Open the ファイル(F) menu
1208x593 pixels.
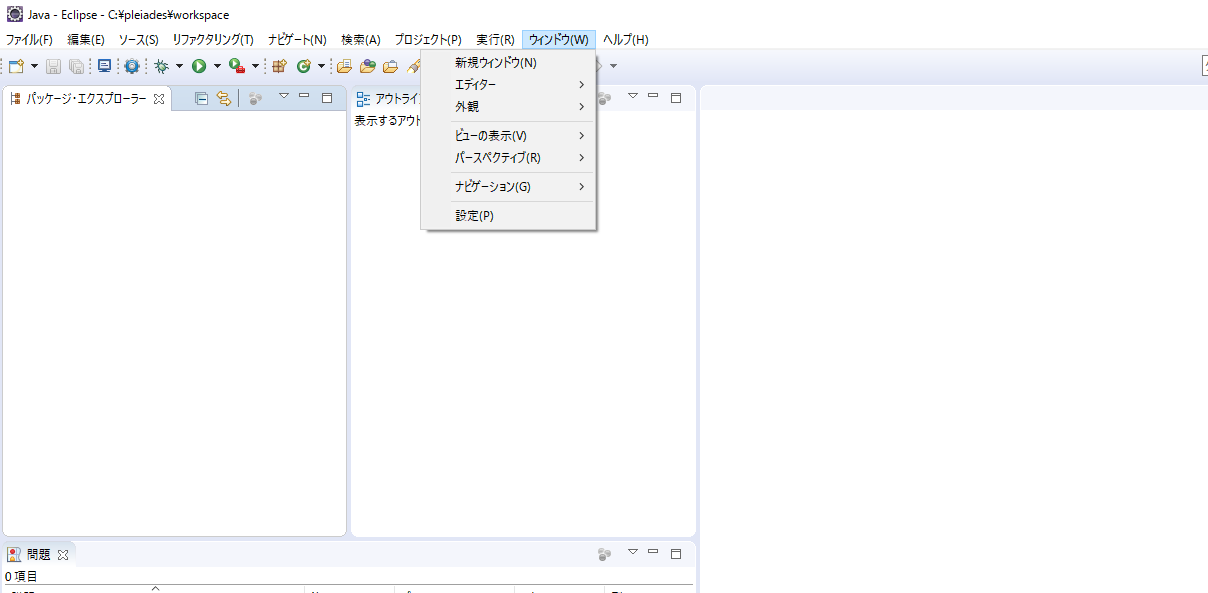29,40
